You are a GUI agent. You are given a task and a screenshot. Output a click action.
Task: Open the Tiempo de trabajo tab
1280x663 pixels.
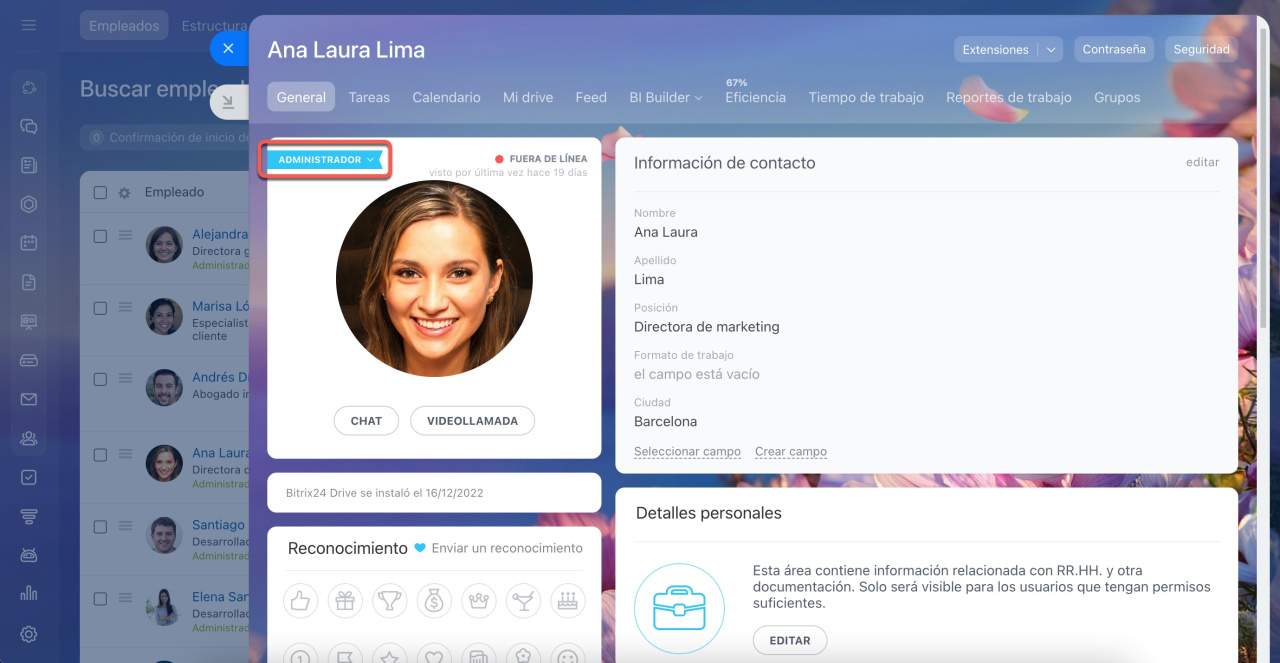(x=866, y=97)
